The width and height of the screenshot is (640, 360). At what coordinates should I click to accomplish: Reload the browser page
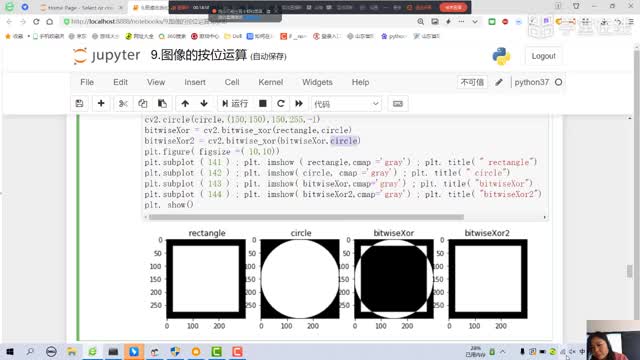pyautogui.click(x=36, y=22)
